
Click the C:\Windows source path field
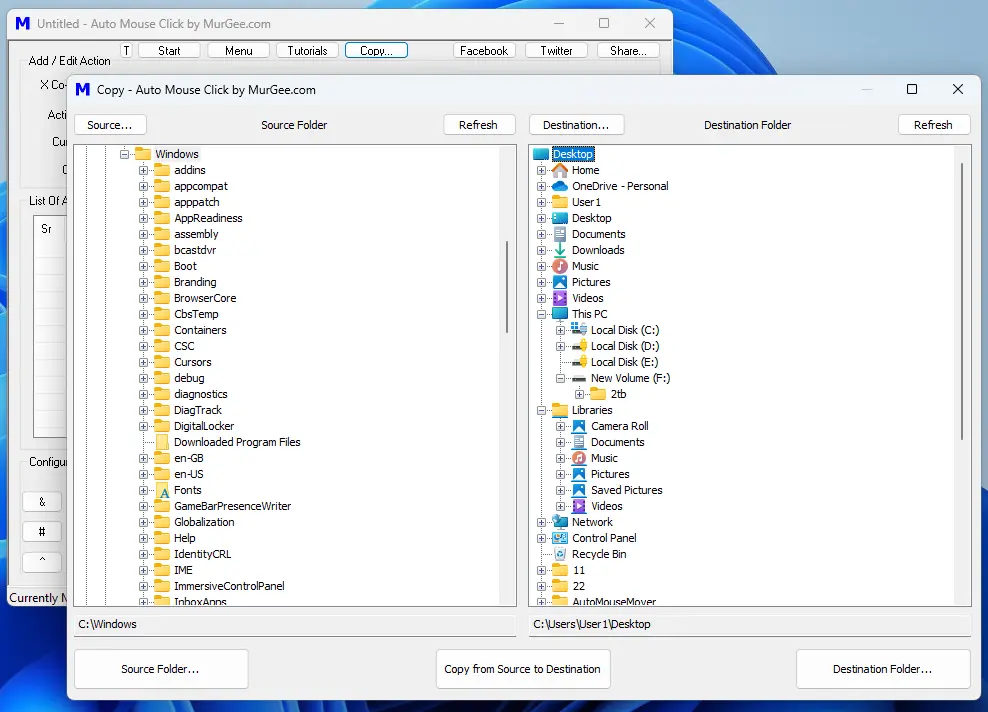295,624
